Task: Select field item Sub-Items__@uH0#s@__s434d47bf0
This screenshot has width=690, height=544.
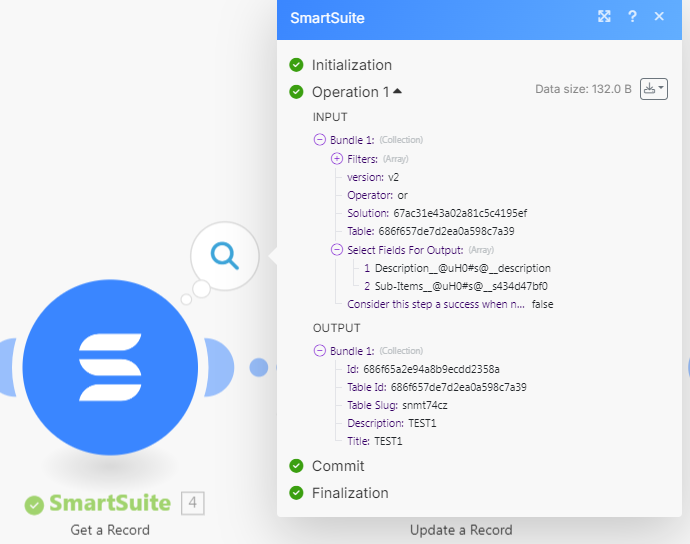Action: coord(461,286)
